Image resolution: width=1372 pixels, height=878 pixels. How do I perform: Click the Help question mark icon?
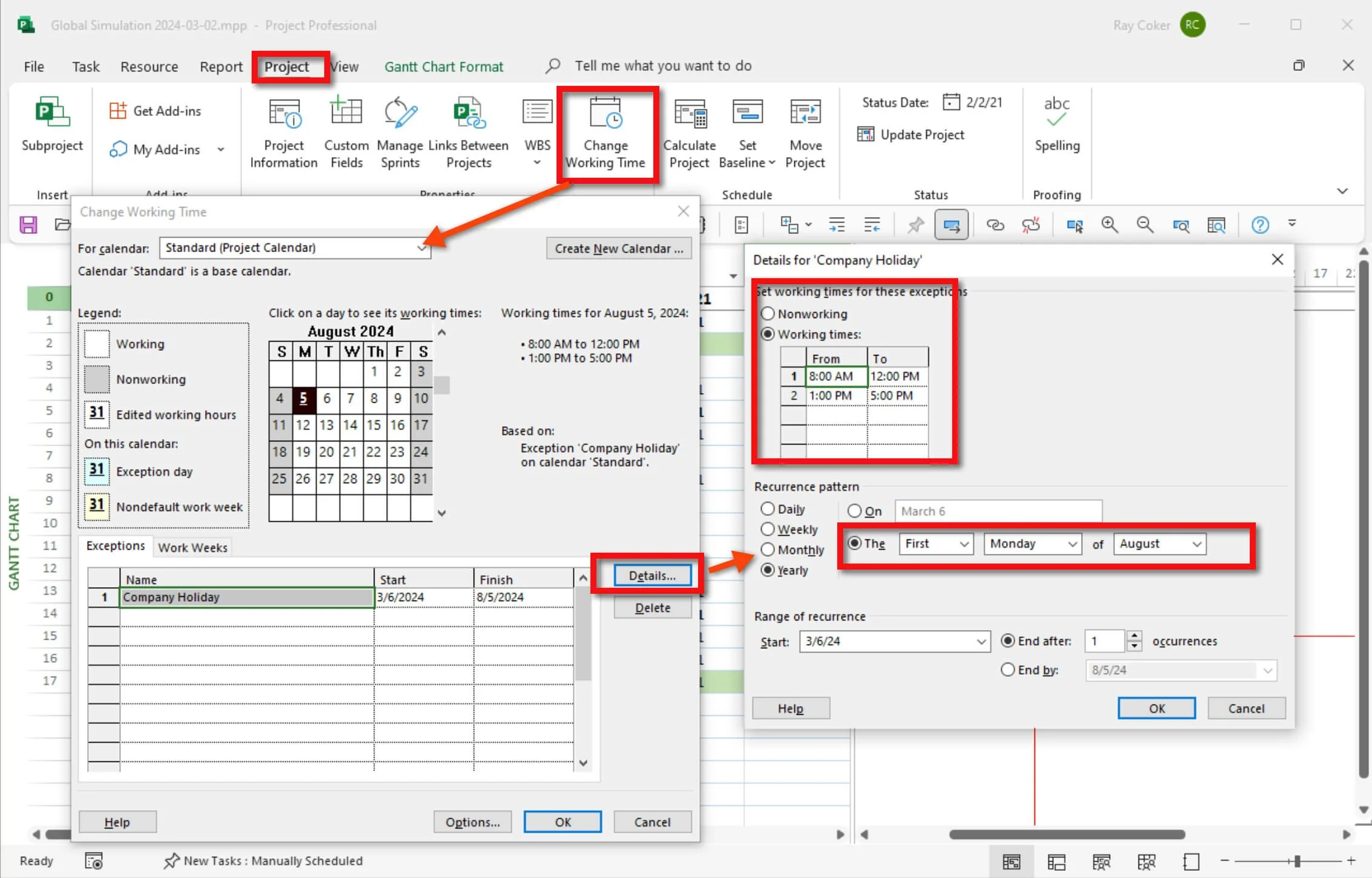click(x=1260, y=225)
